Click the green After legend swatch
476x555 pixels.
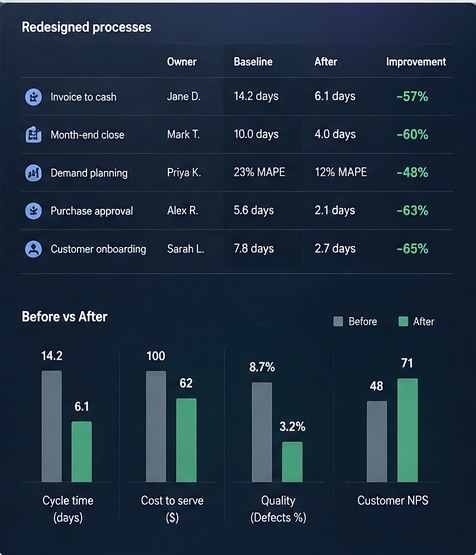click(403, 321)
